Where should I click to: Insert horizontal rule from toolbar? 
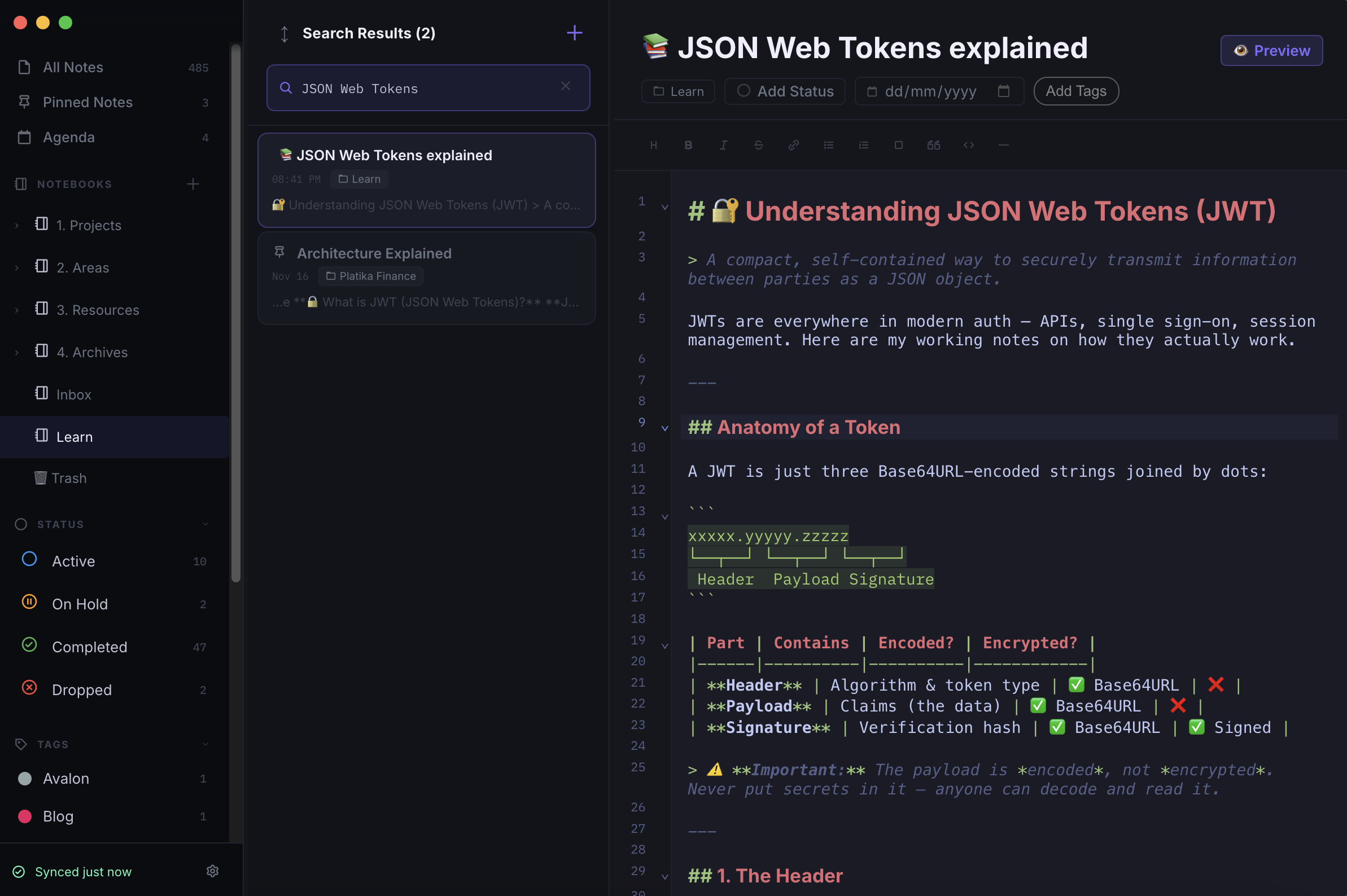1003,145
